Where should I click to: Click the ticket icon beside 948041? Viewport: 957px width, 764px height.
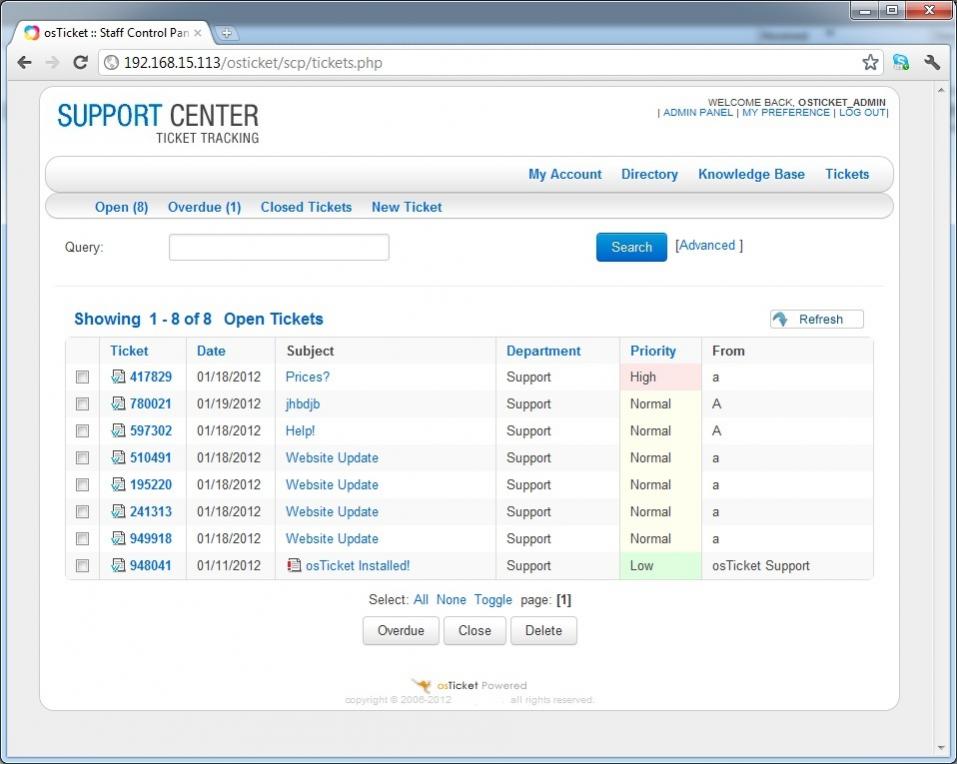(118, 565)
